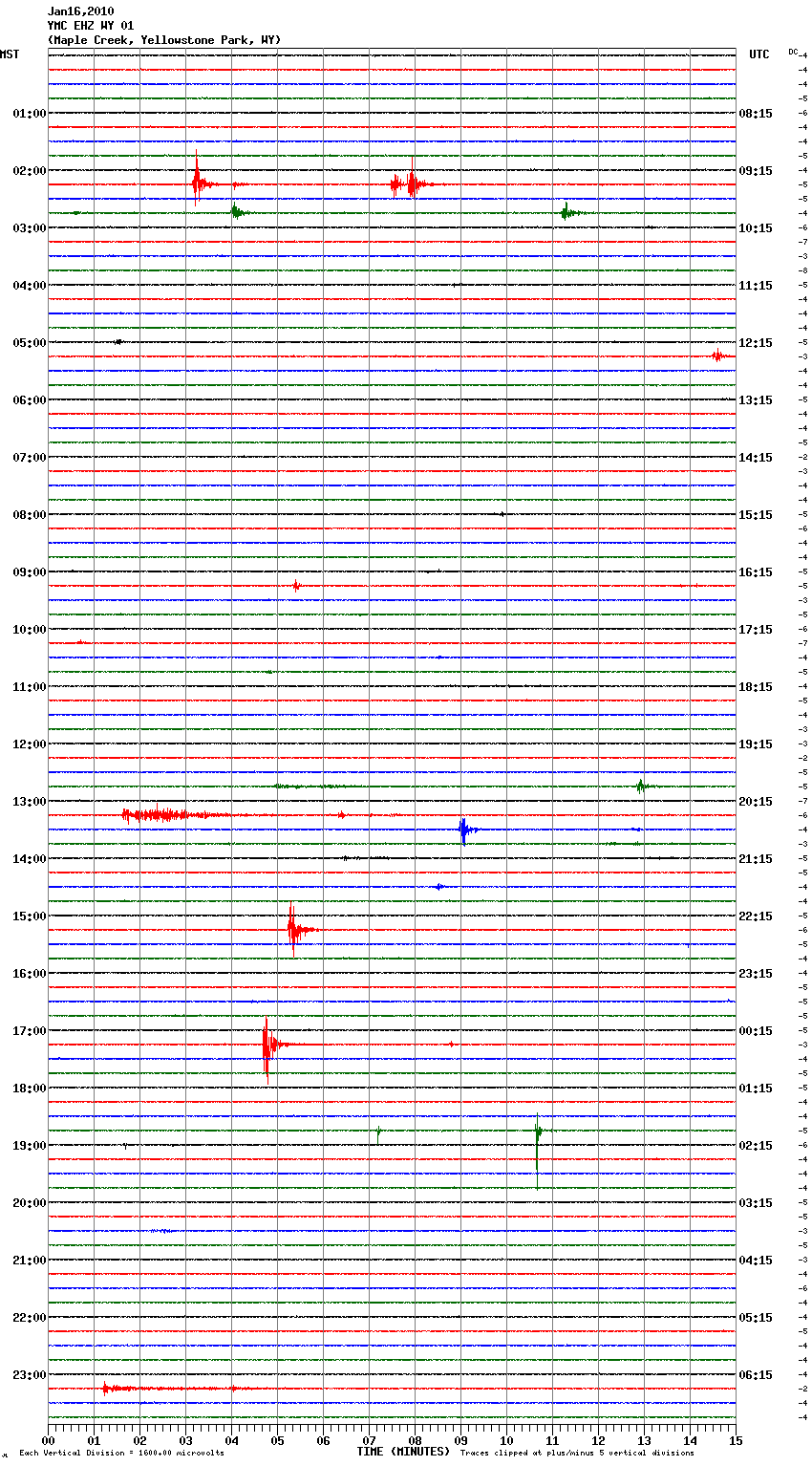Click the 14:15 UTC time label
The height and width of the screenshot is (1466, 812).
pyautogui.click(x=756, y=458)
